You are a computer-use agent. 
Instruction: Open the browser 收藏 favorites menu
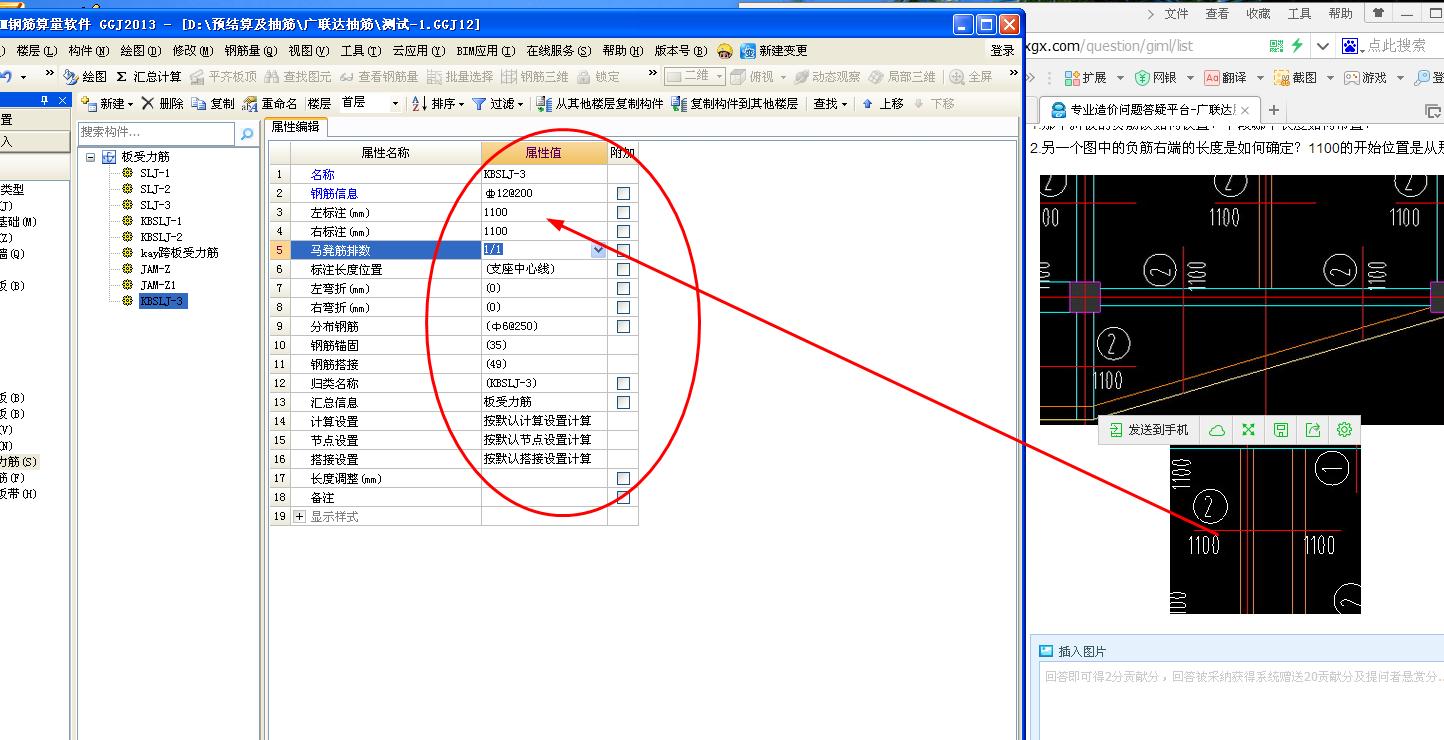(x=1258, y=14)
